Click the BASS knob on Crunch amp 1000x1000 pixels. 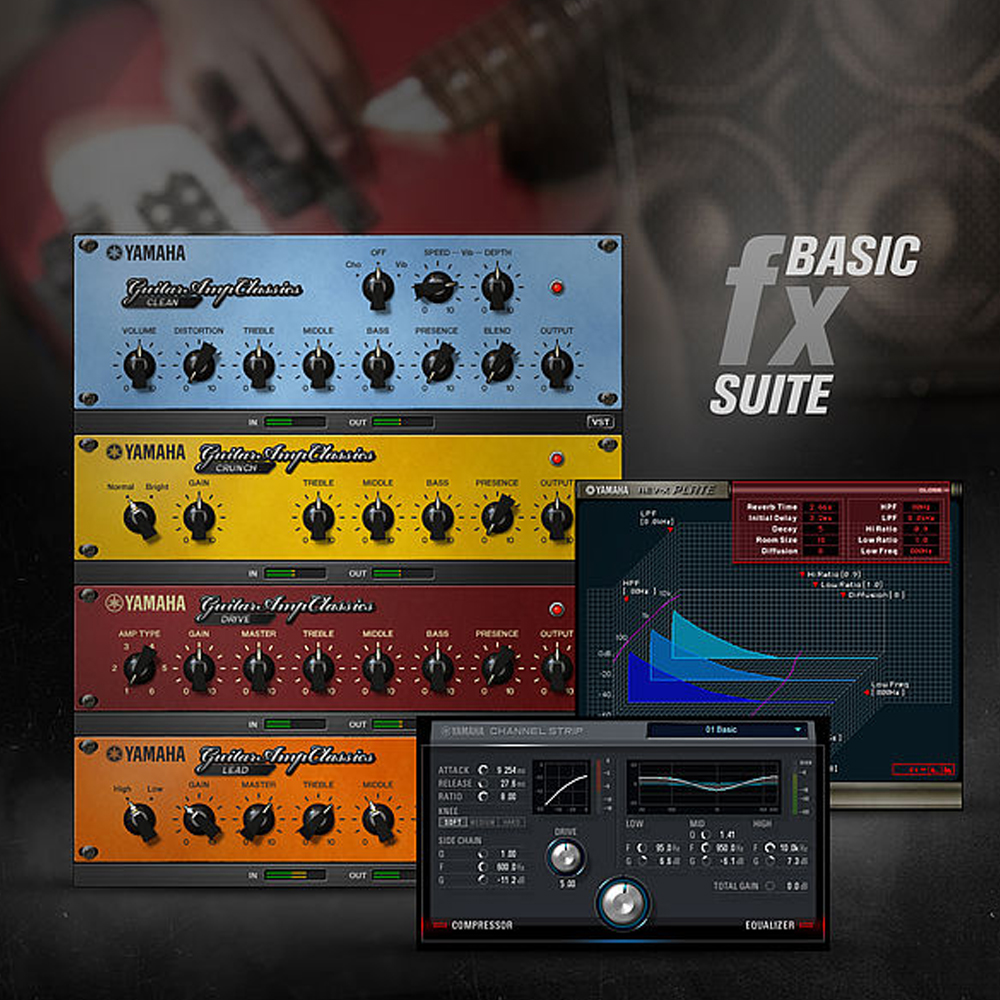pyautogui.click(x=438, y=518)
